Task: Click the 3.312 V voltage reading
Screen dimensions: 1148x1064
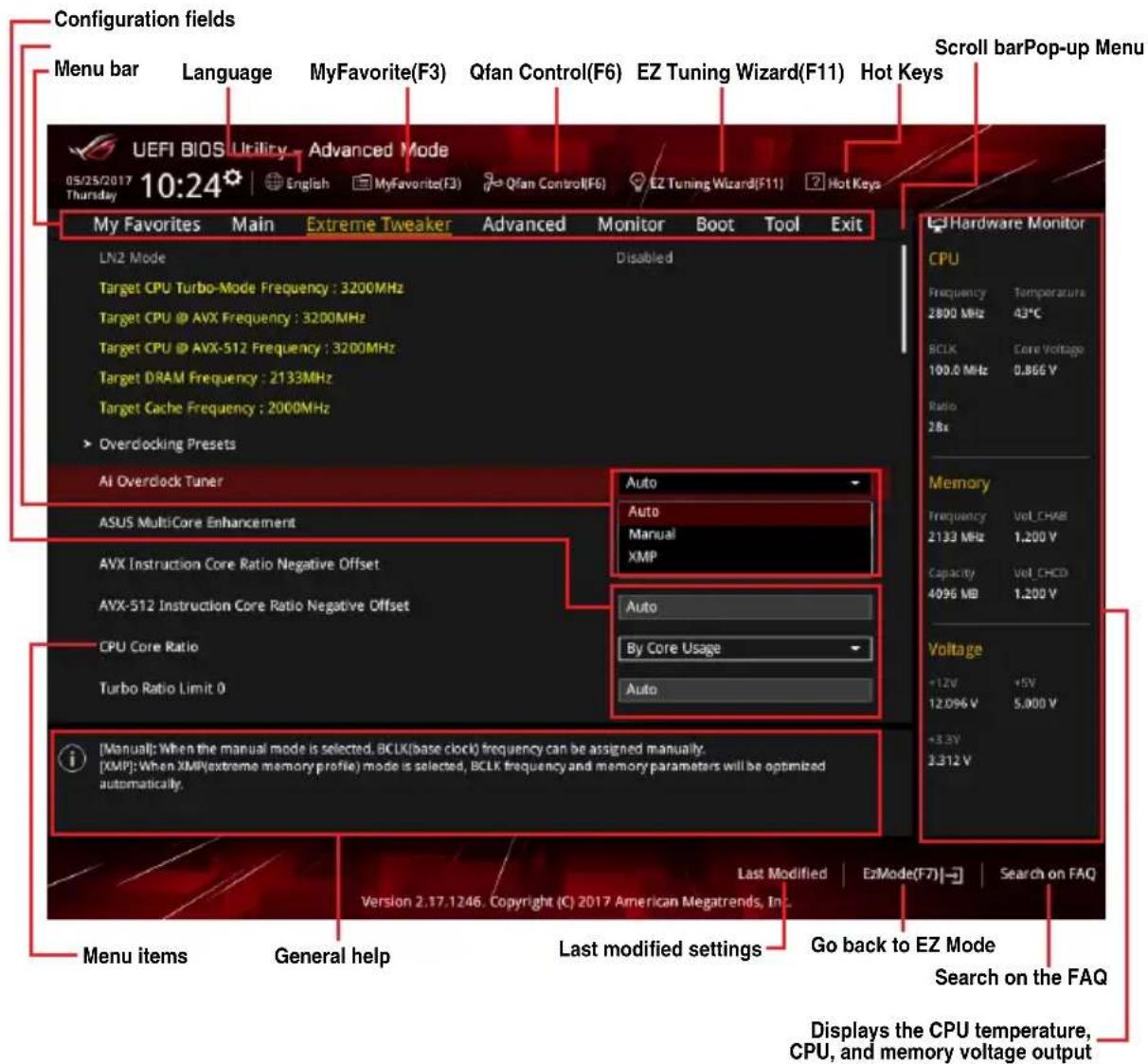Action: coord(949,761)
